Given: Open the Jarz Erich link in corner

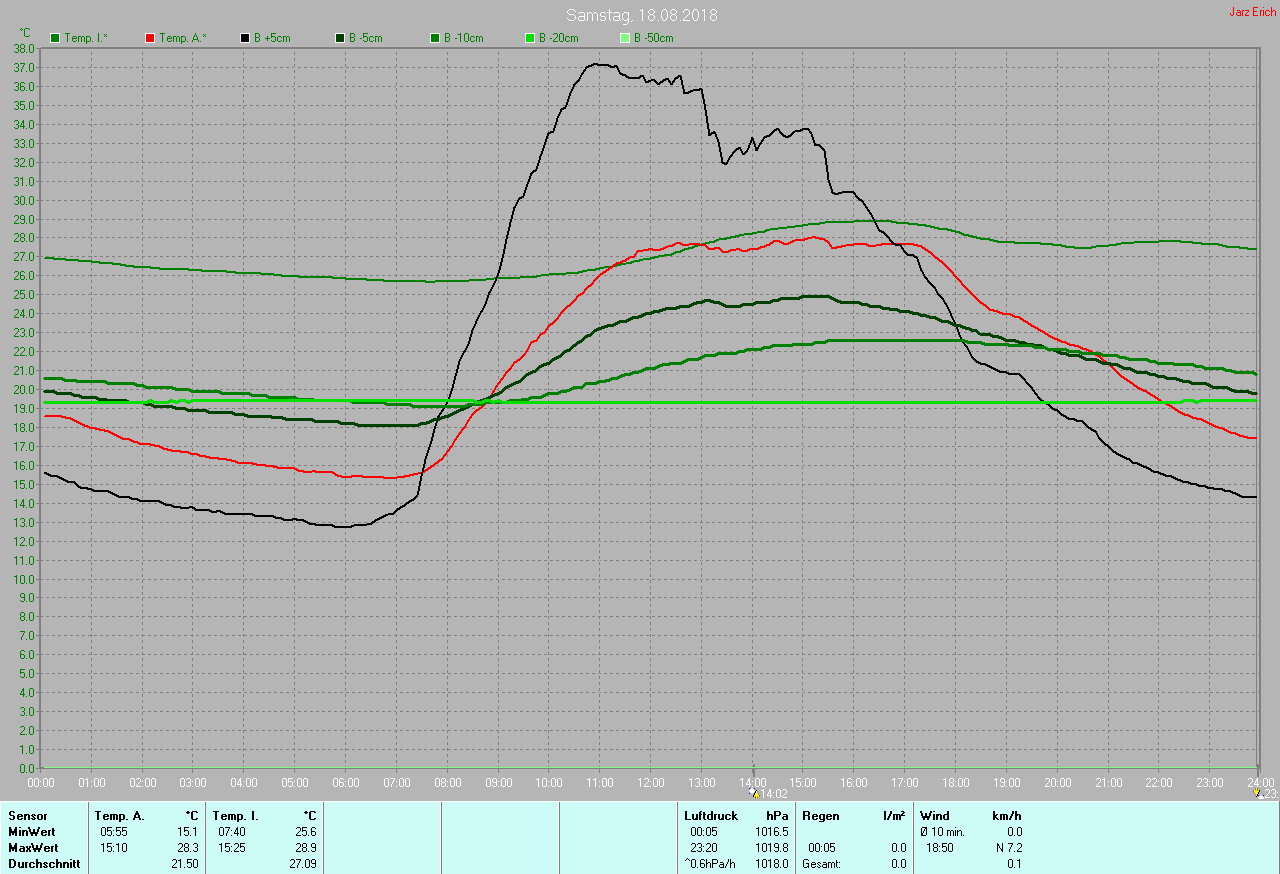Looking at the screenshot, I should coord(1252,12).
